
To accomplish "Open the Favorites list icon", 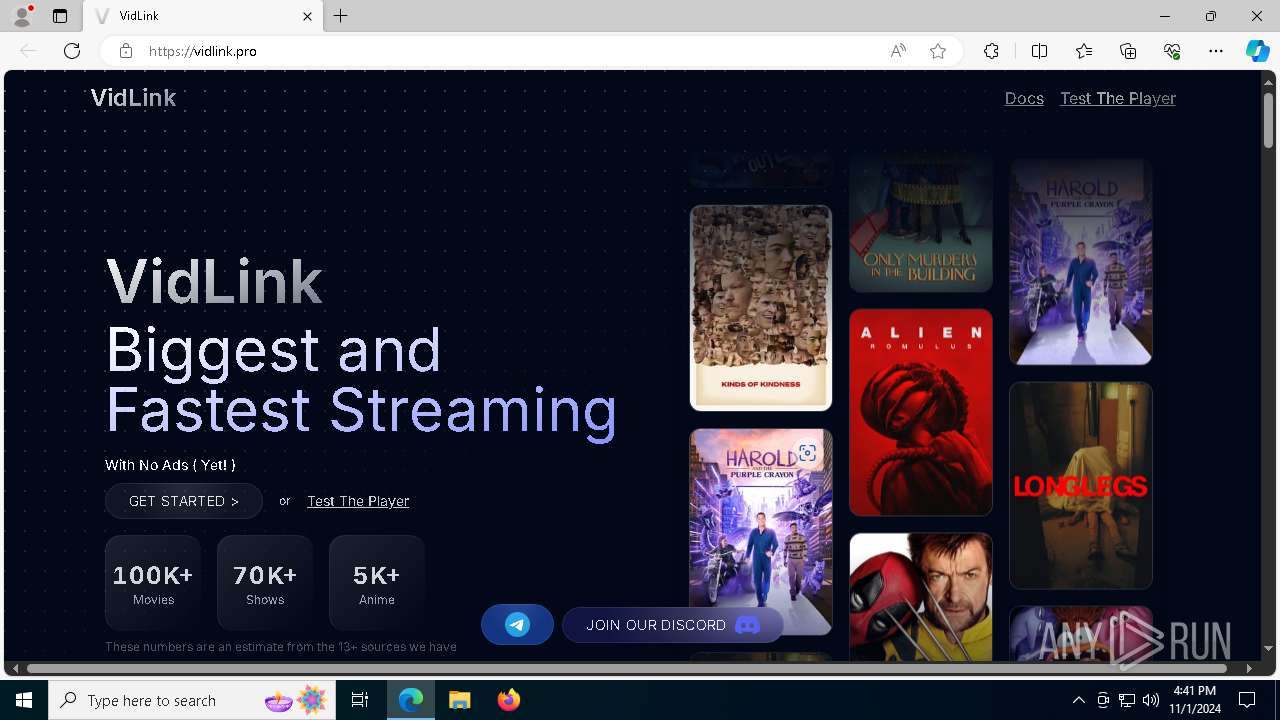I will point(1084,51).
